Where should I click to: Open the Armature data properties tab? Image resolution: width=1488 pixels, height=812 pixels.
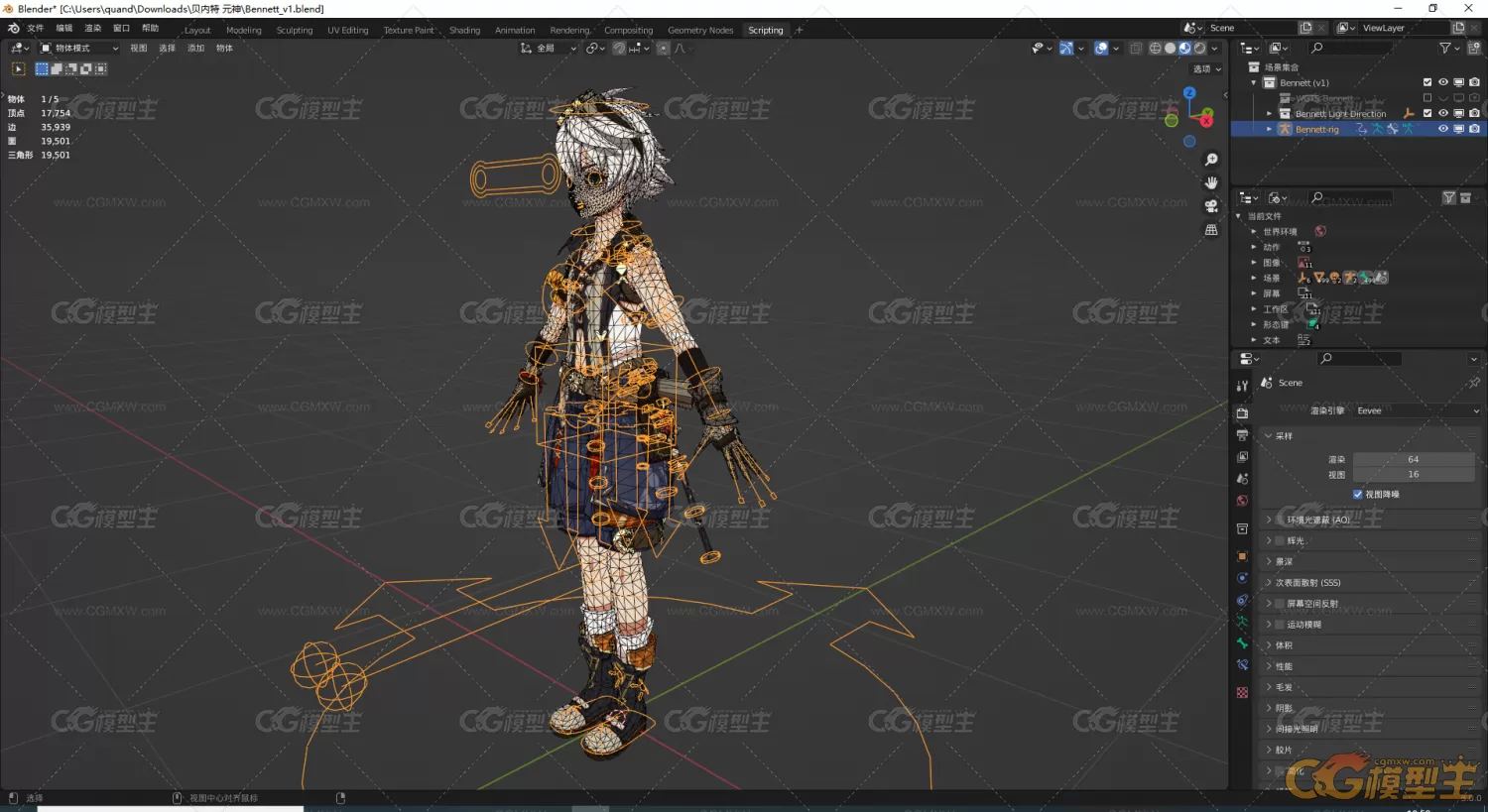click(1242, 622)
